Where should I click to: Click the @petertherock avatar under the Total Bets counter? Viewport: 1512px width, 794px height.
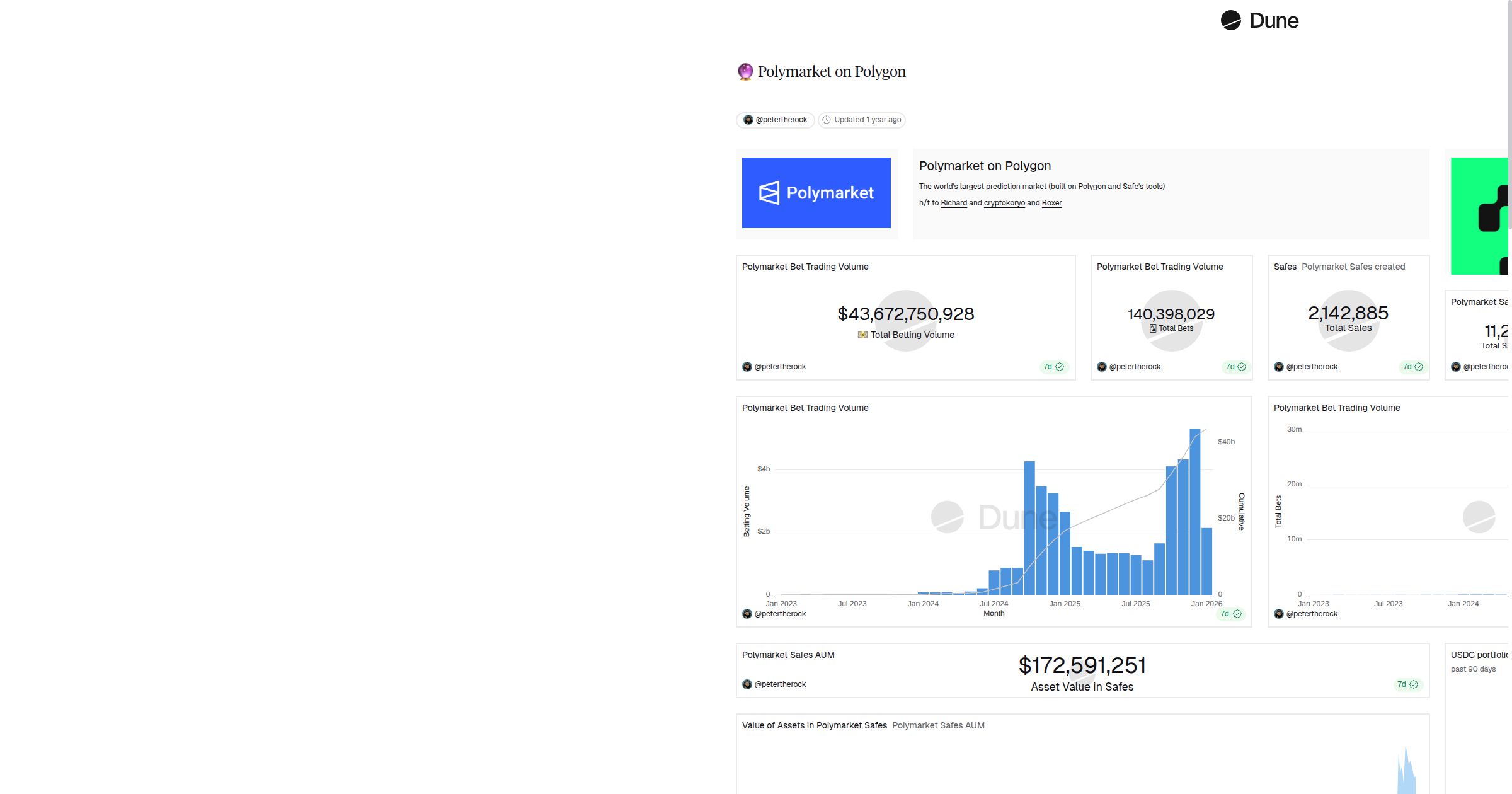pos(1102,367)
